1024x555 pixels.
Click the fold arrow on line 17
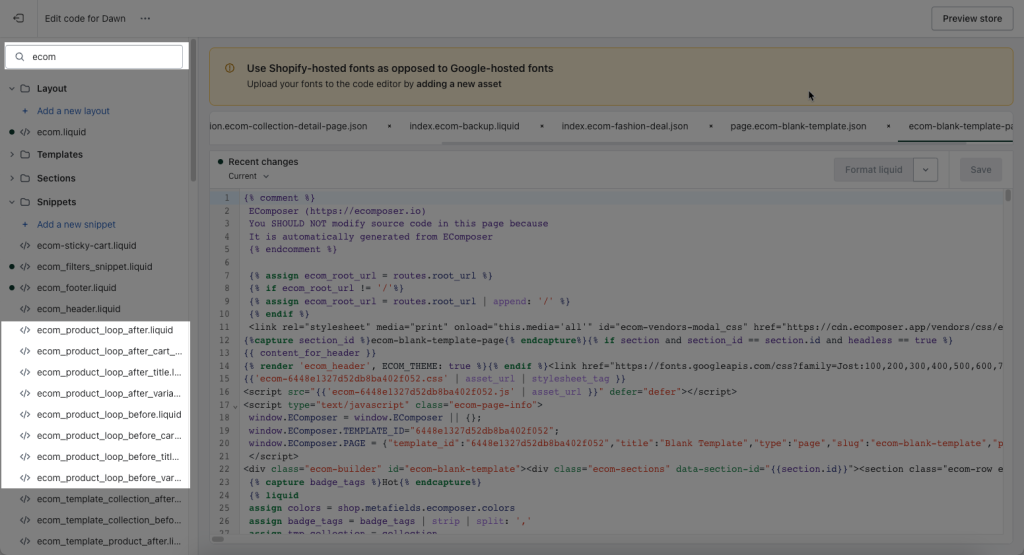tap(236, 406)
